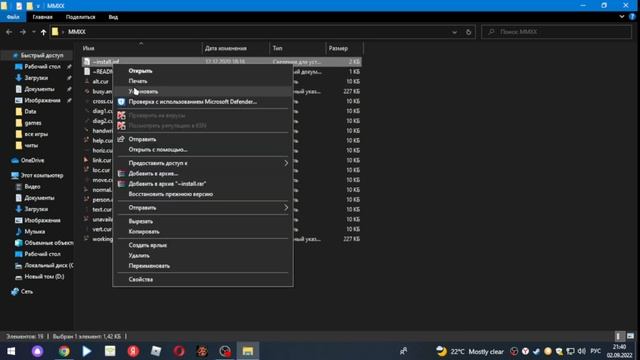Viewport: 640px width, 360px height.
Task: Open the weather widget 22°C Mostly clear
Action: point(469,351)
